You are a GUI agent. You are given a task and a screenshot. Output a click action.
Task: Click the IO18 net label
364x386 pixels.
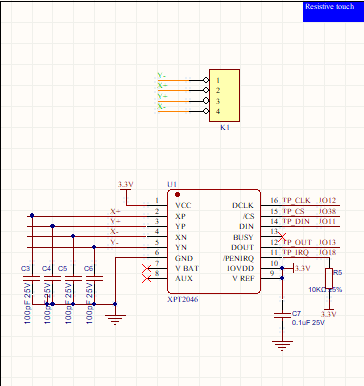[327, 253]
